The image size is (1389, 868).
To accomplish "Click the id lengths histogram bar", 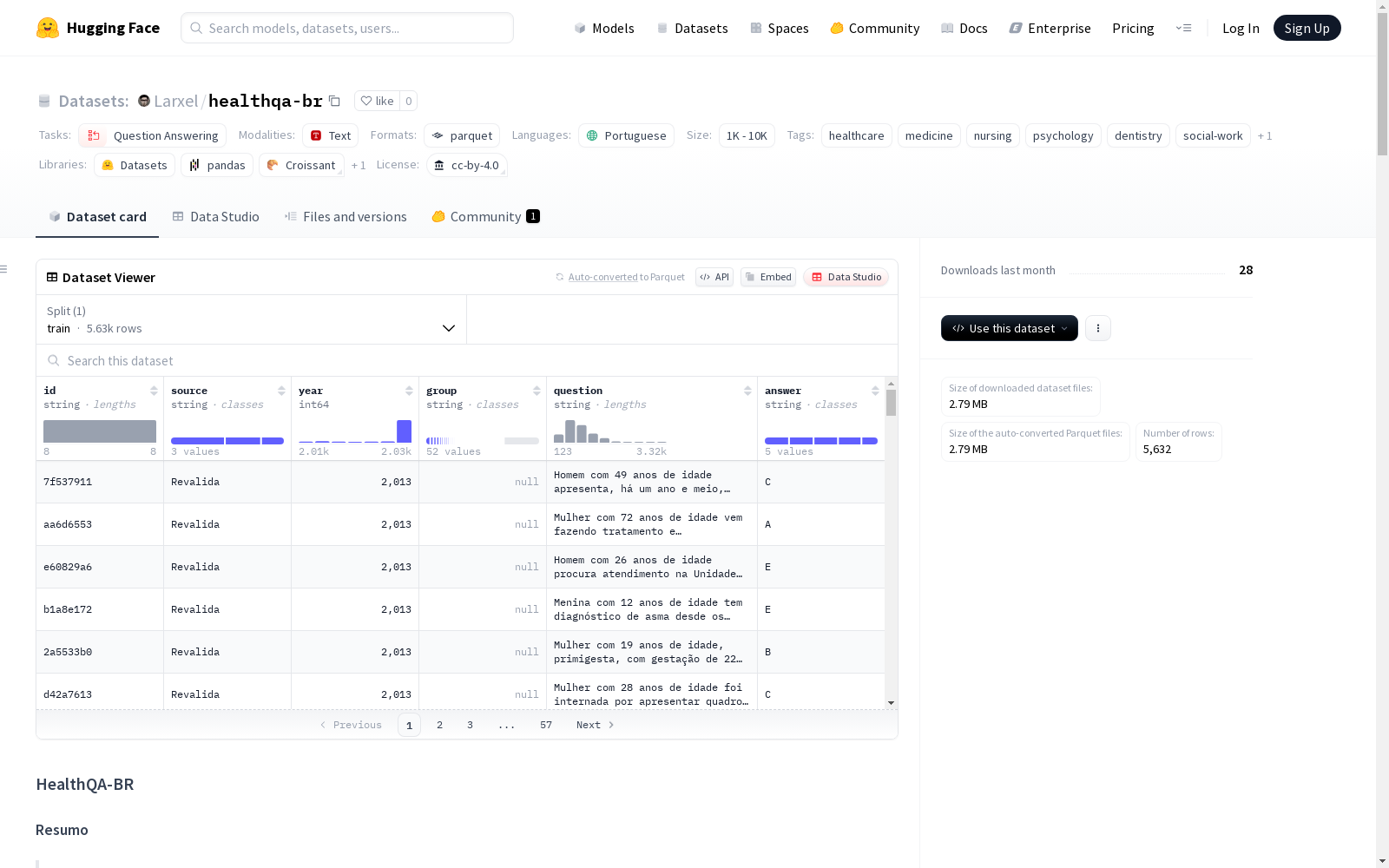I will click(x=100, y=431).
